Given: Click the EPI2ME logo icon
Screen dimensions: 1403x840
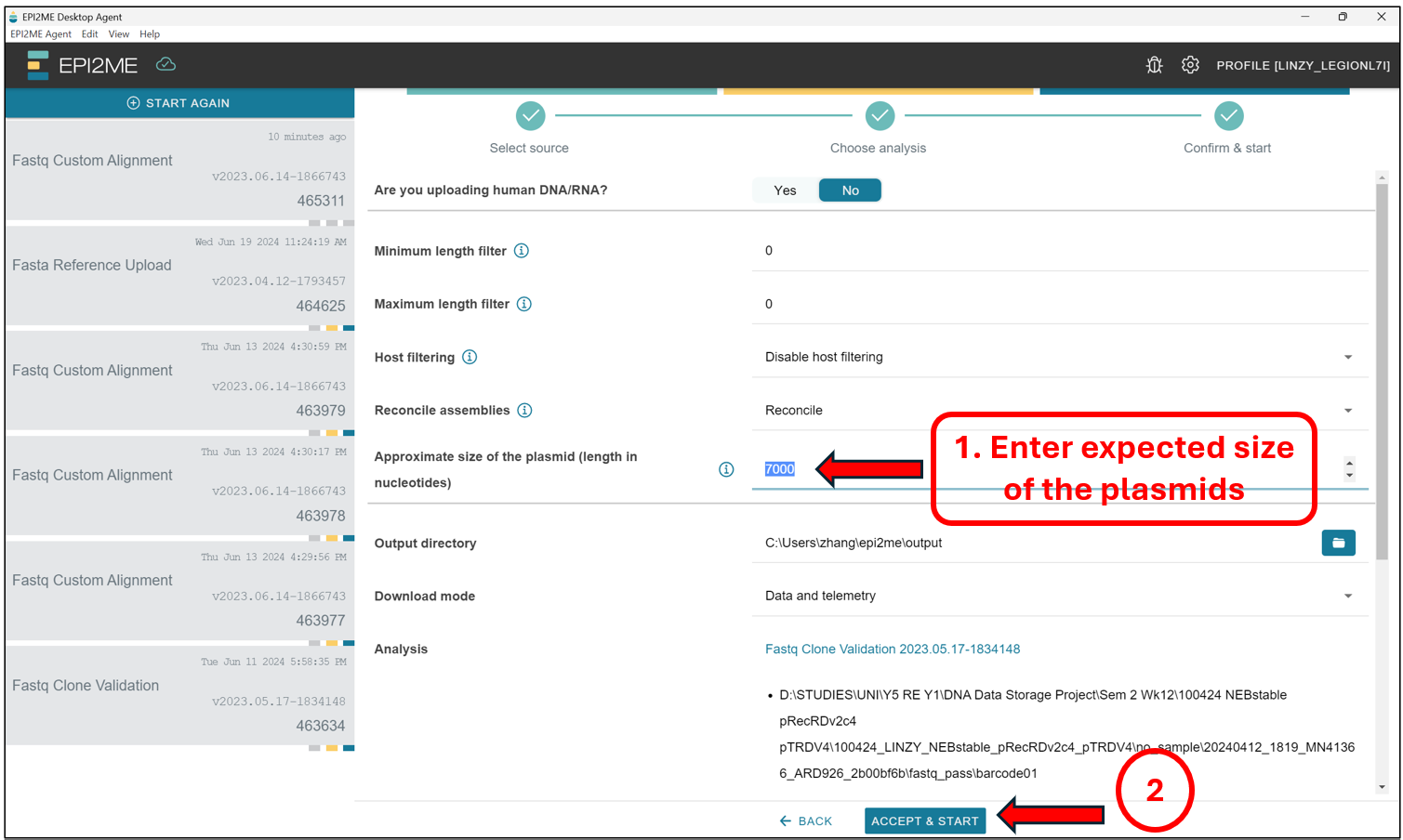Looking at the screenshot, I should [38, 65].
